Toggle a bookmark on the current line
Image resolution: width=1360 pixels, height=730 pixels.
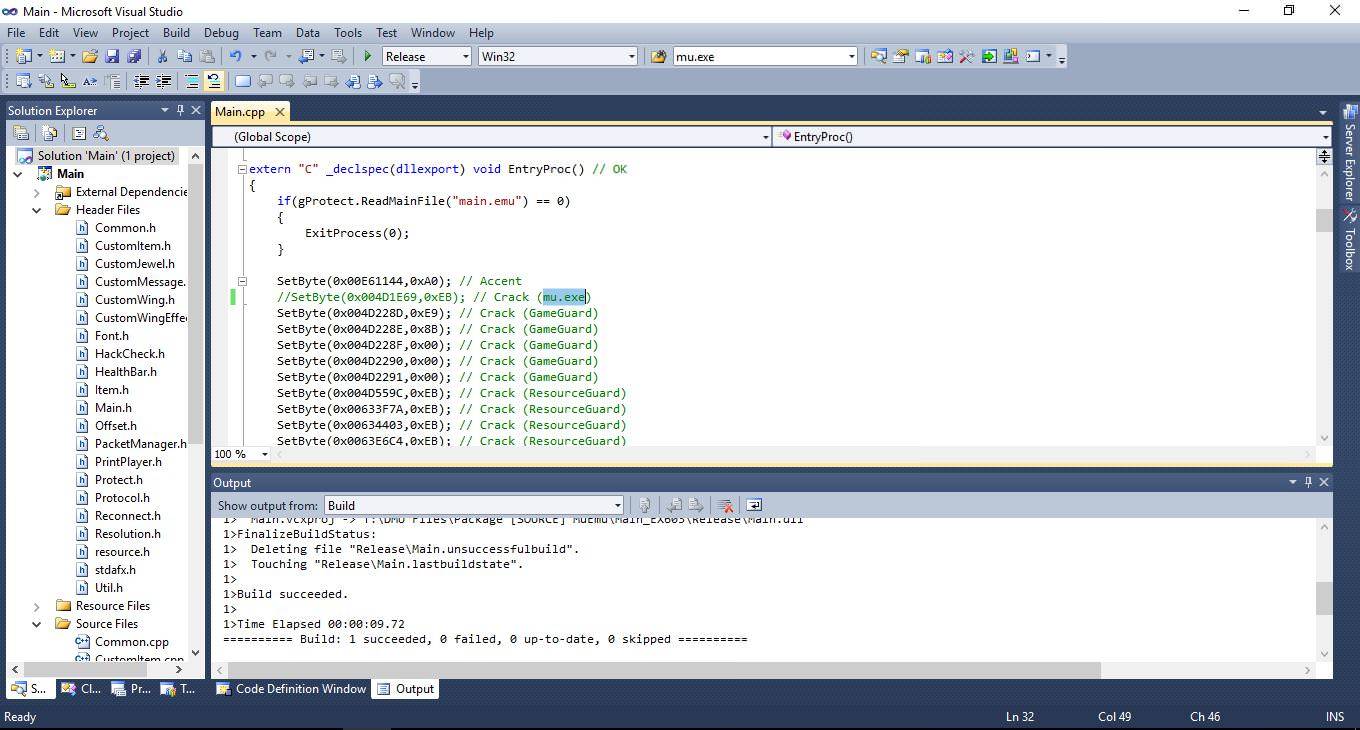243,81
